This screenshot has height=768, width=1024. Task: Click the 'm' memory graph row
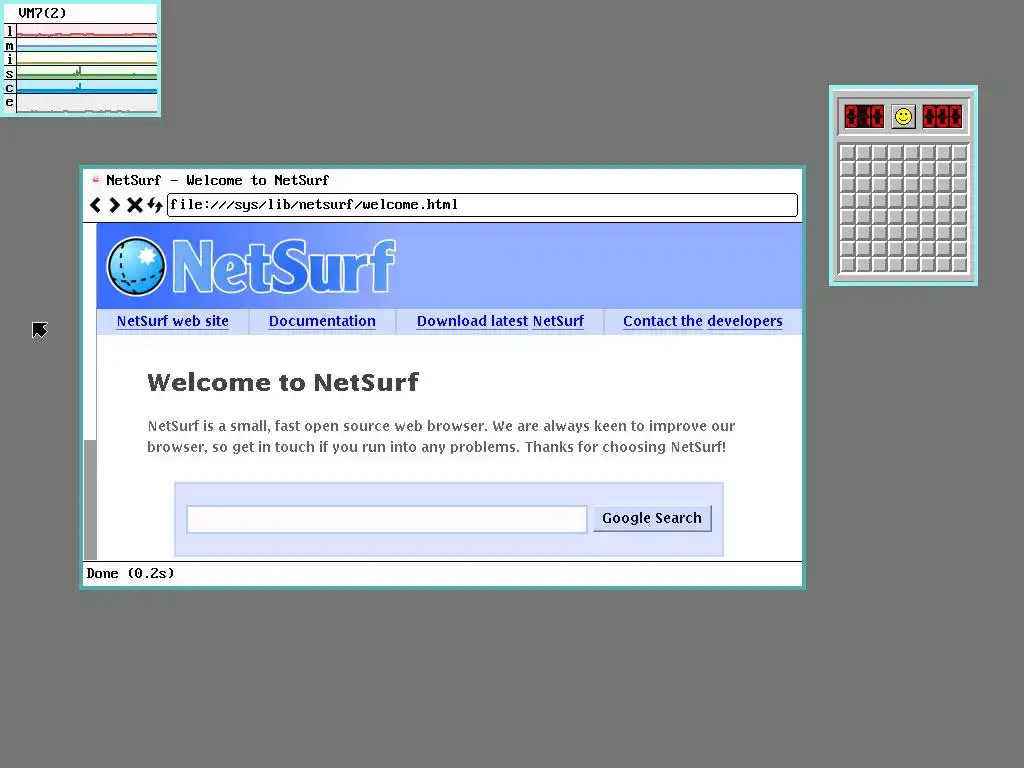80,46
